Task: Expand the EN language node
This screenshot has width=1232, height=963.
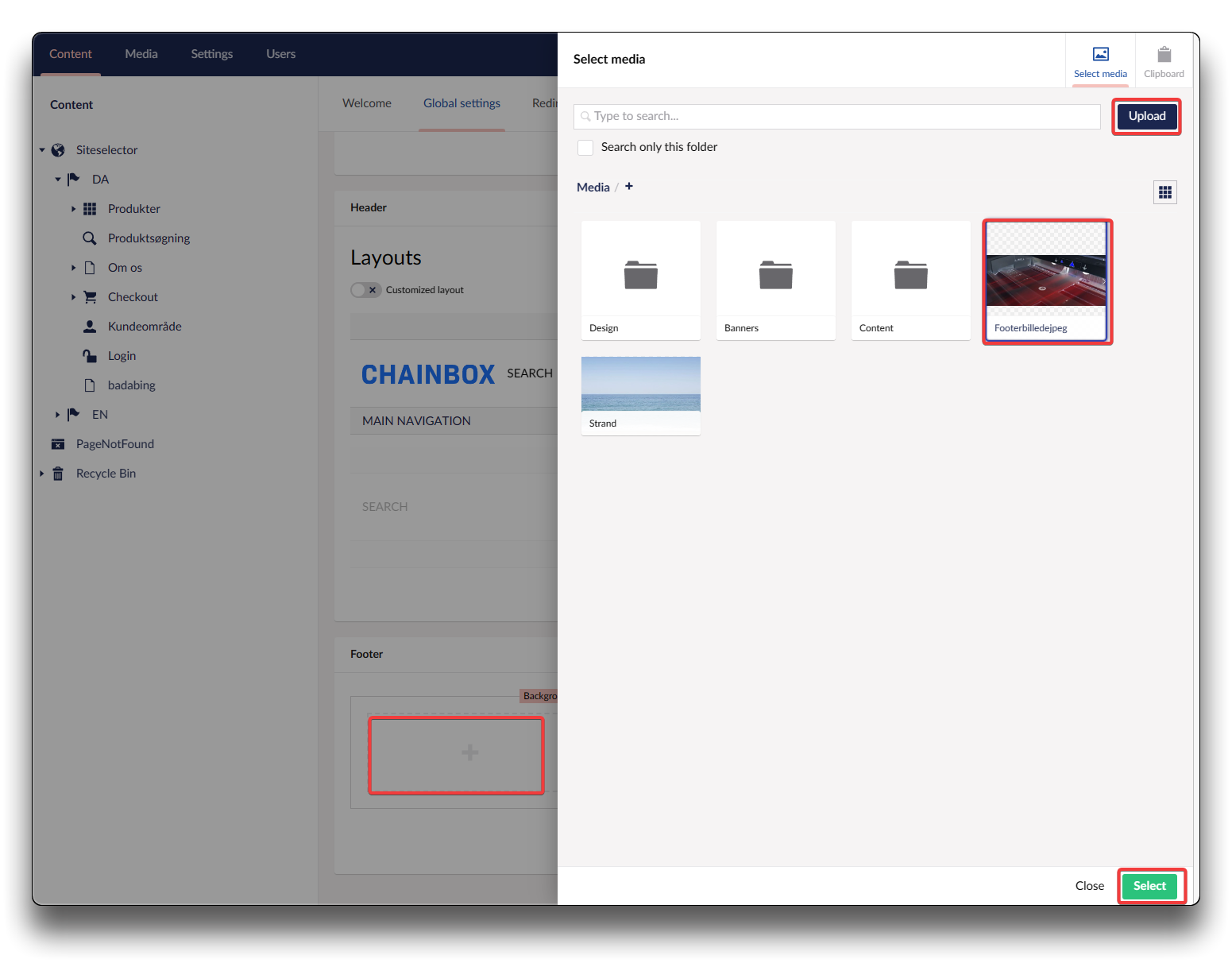Action: [x=57, y=415]
